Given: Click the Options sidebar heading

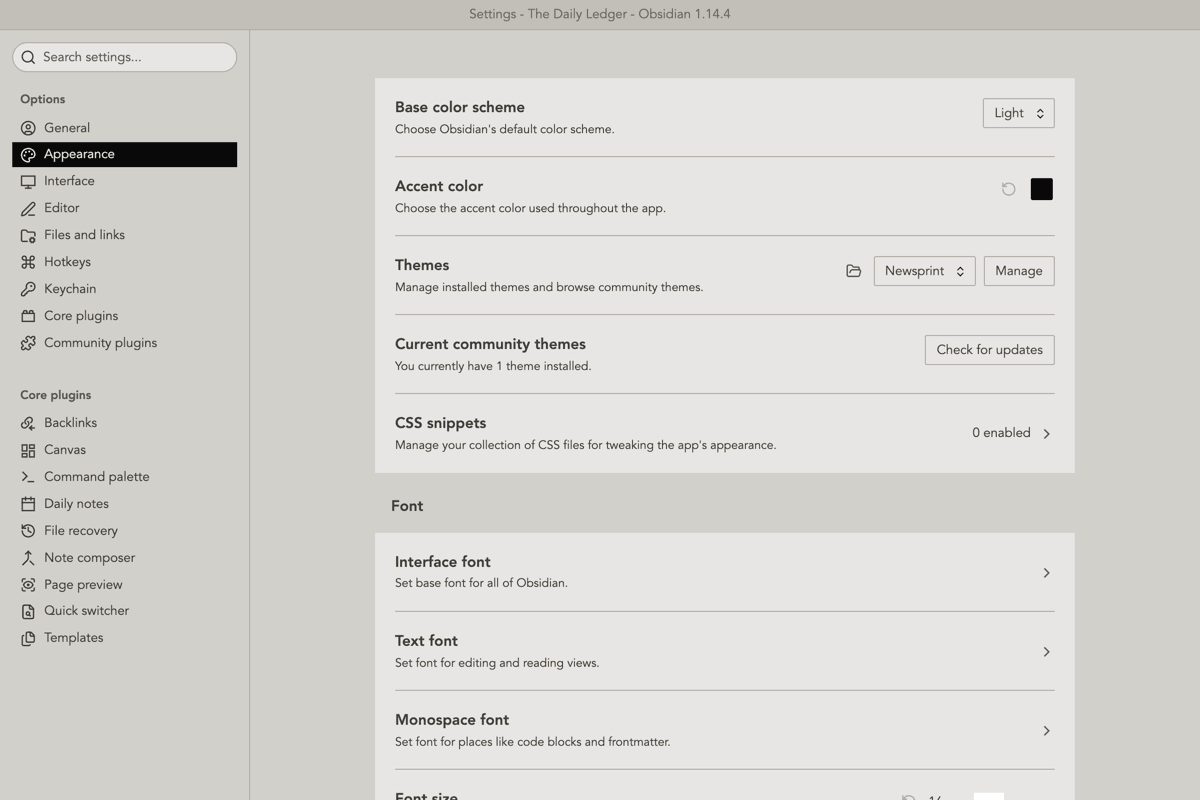Looking at the screenshot, I should (x=42, y=99).
